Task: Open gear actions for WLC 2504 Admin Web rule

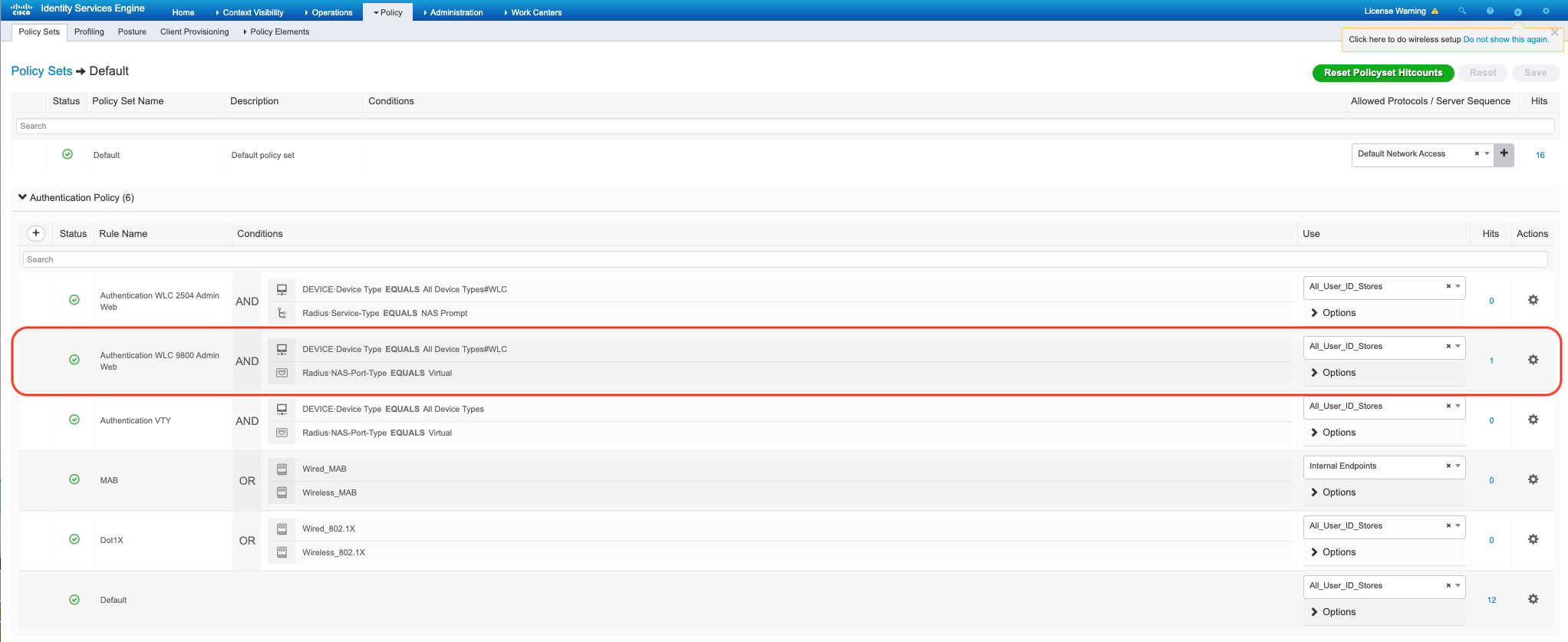Action: point(1533,300)
